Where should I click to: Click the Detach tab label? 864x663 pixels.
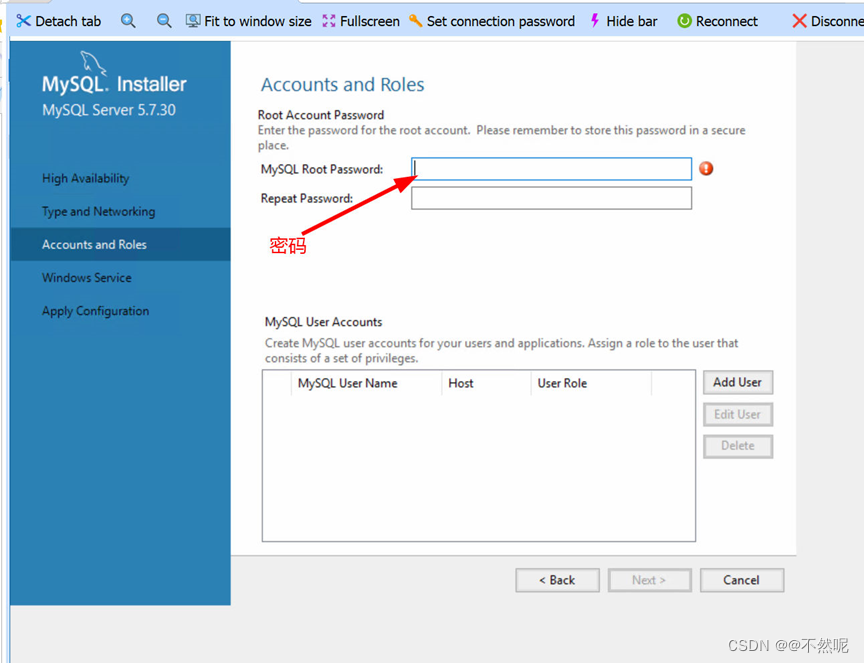[x=68, y=21]
